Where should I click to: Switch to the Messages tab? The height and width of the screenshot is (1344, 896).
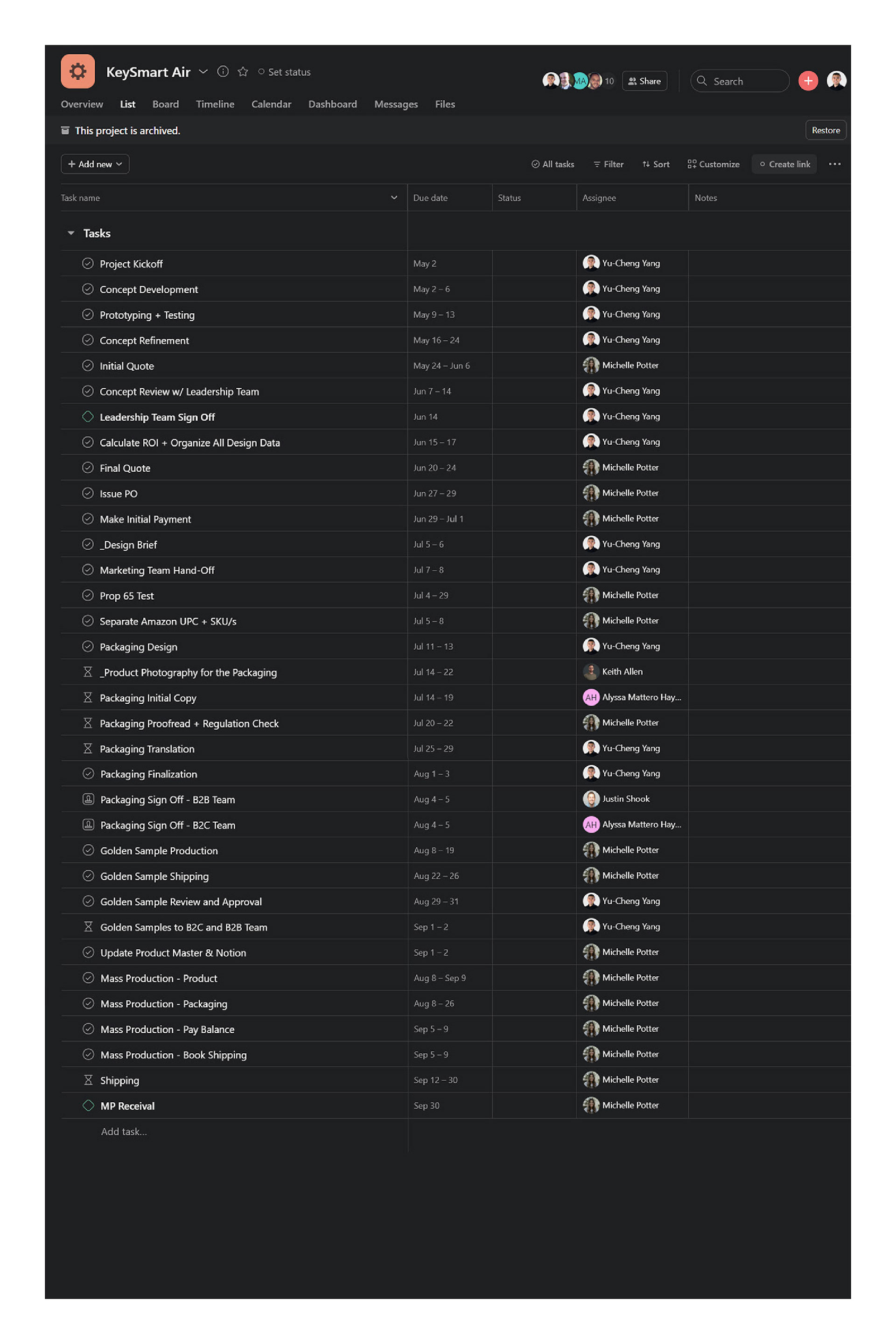[x=396, y=104]
